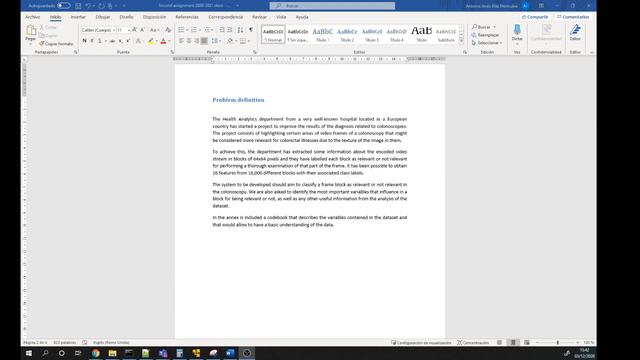640x360 pixels.
Task: Toggle justified alignment
Action: tap(204, 41)
